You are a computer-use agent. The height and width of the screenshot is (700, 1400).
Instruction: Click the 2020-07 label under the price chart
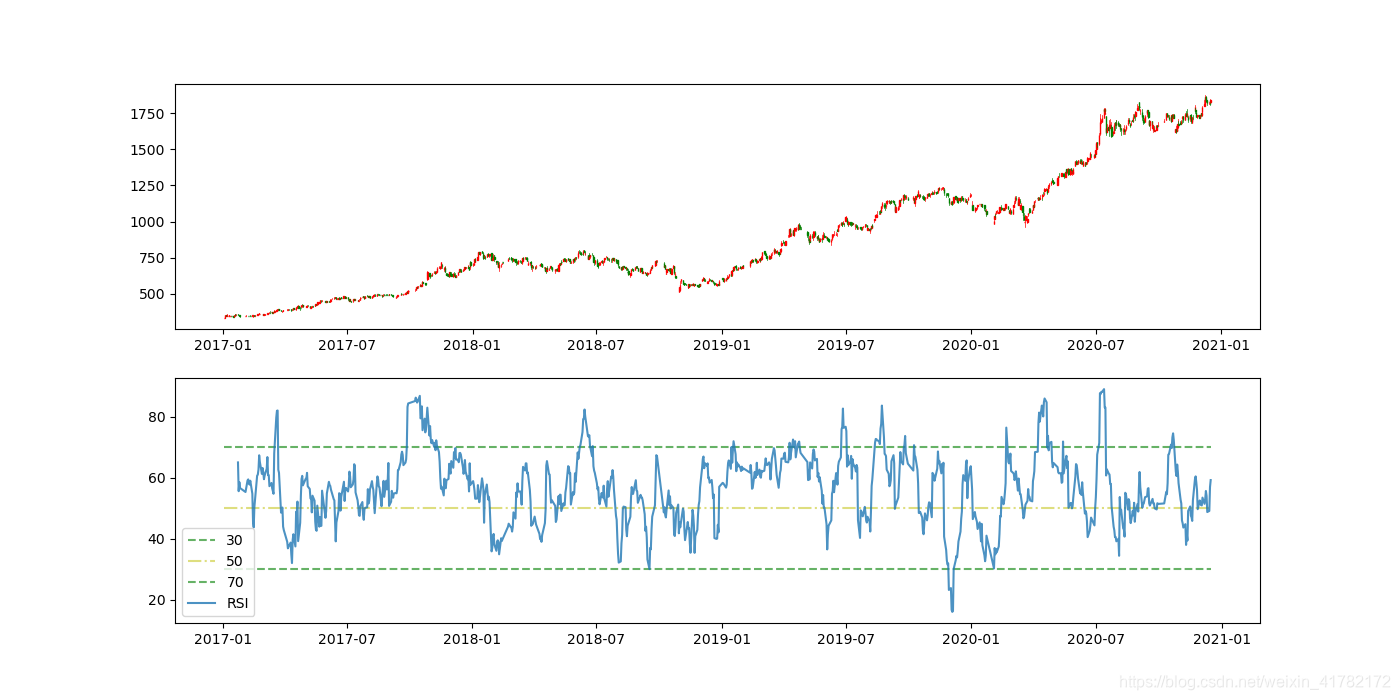pos(1096,345)
